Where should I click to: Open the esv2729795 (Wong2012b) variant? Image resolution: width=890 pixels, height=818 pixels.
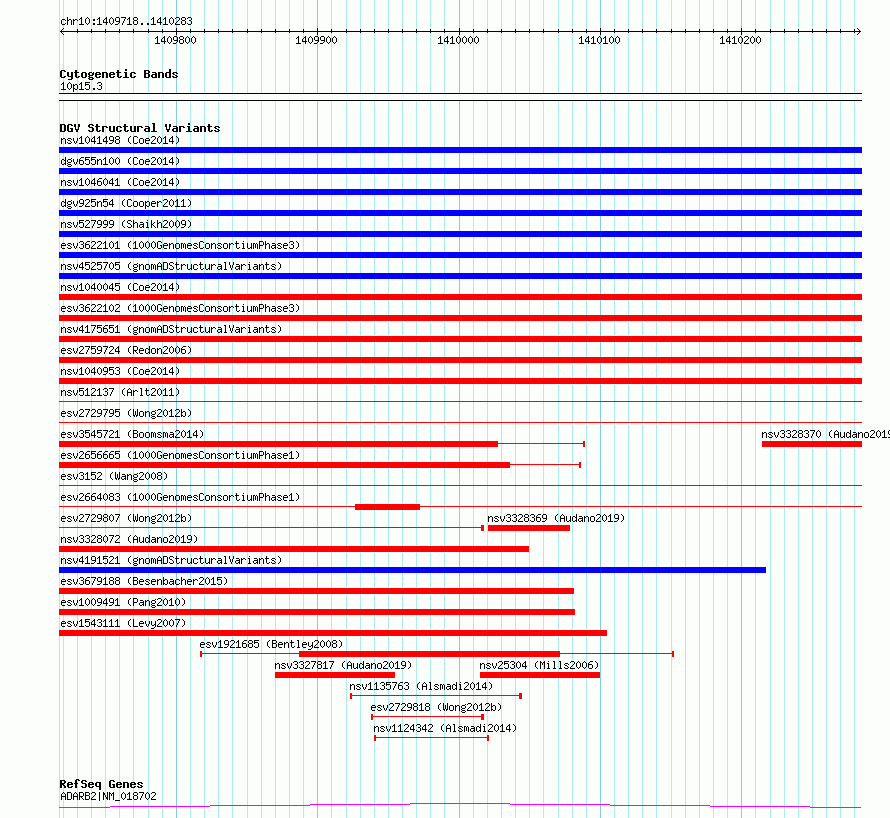click(126, 413)
